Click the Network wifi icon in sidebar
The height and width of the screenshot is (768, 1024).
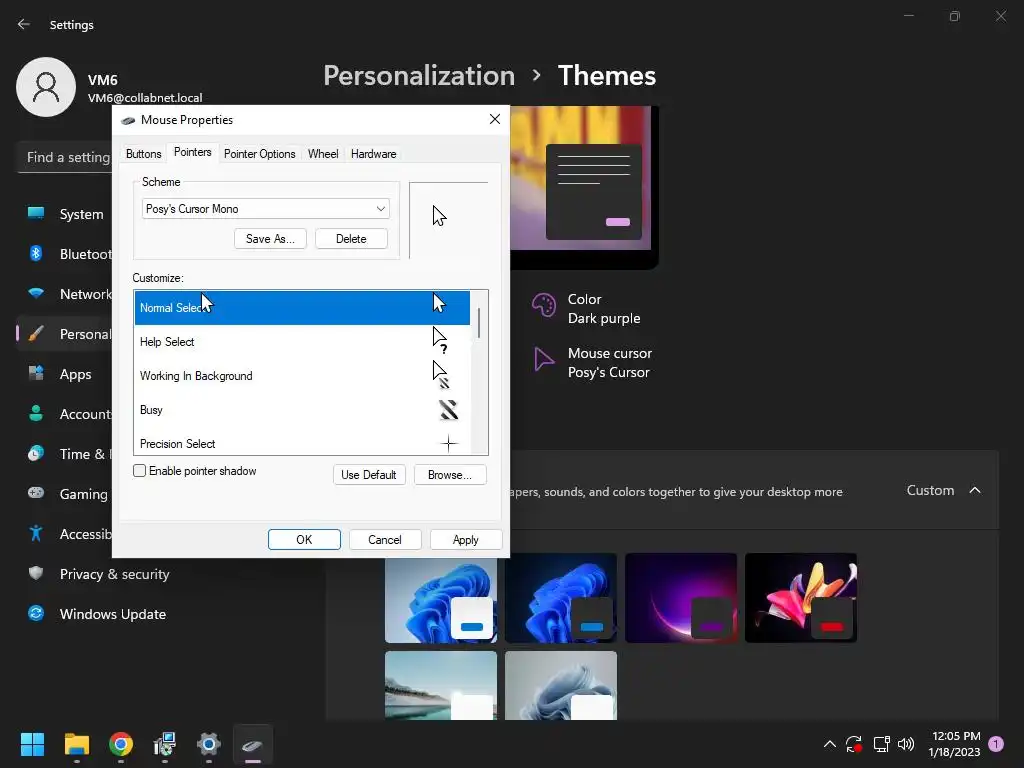coord(36,293)
